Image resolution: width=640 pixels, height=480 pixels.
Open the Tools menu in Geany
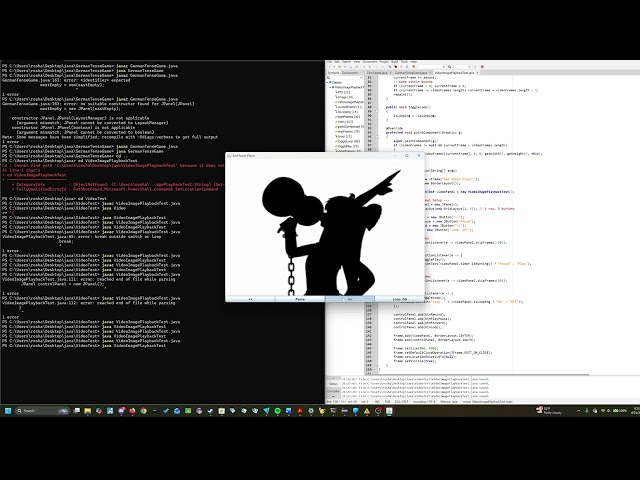pyautogui.click(x=404, y=62)
